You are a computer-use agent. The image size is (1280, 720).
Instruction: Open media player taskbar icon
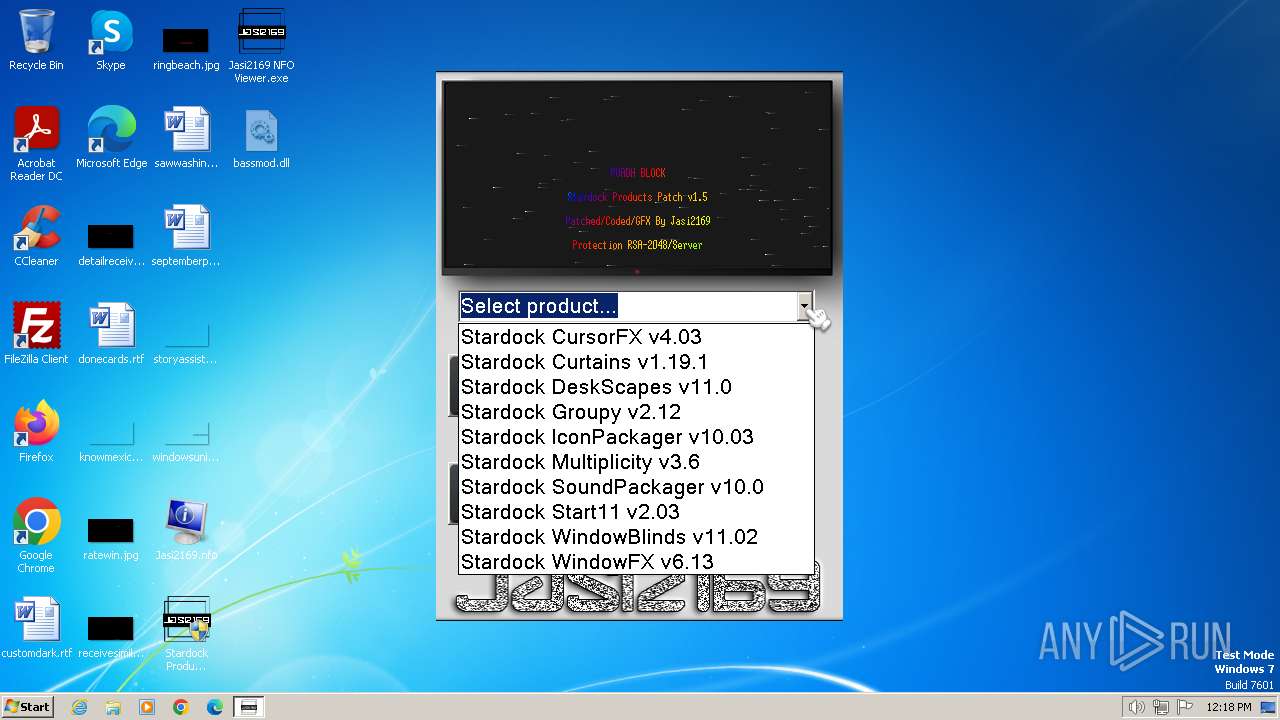point(147,707)
